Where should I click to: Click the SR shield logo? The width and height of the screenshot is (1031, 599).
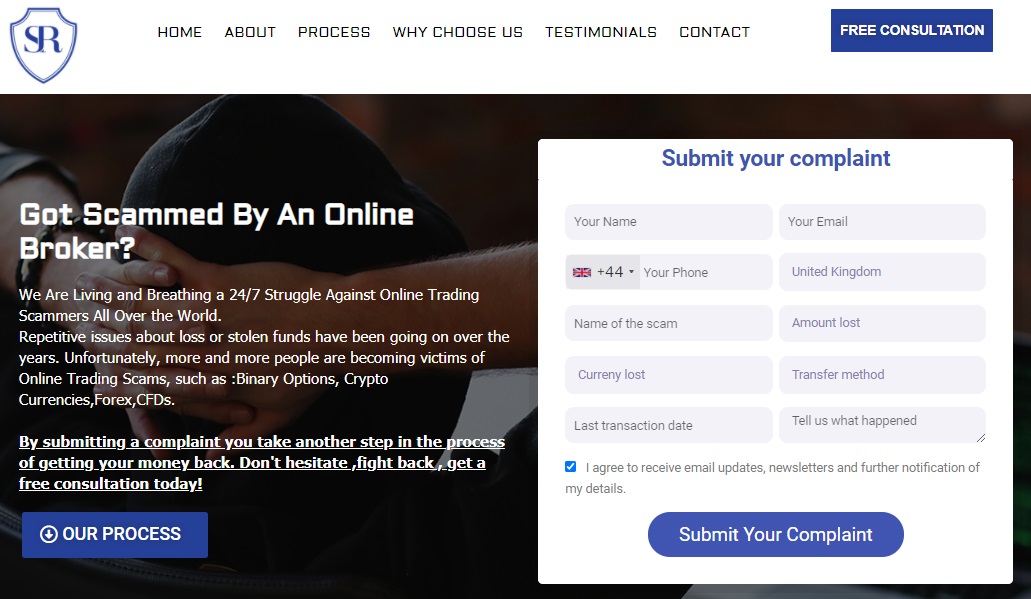click(43, 45)
